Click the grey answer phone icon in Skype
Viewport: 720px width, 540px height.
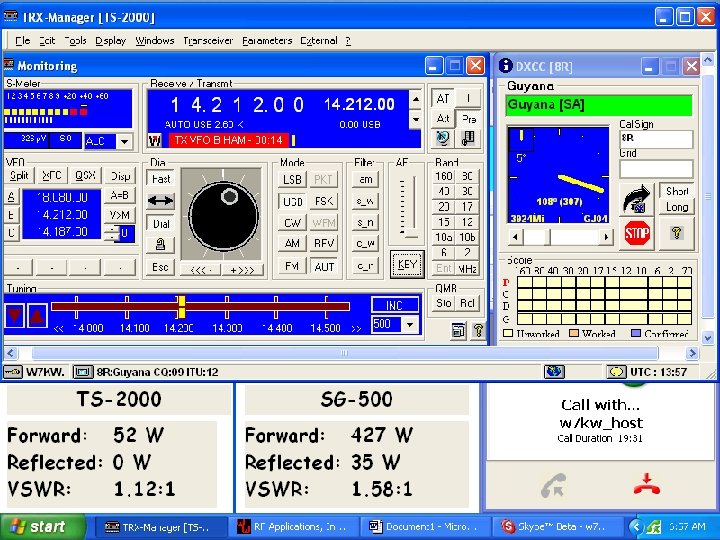pos(553,486)
